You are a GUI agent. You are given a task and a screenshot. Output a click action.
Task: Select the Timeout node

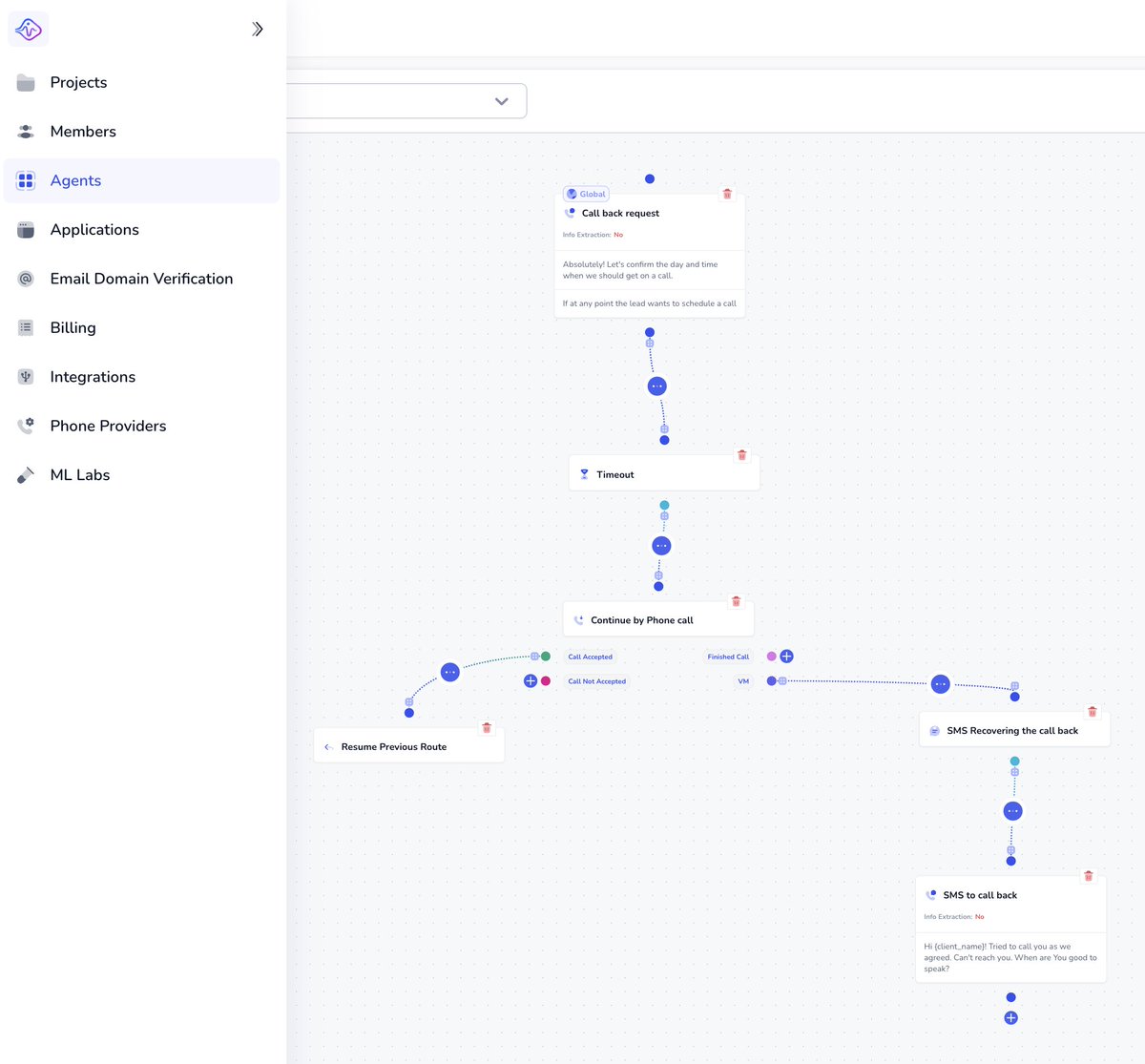(x=664, y=474)
